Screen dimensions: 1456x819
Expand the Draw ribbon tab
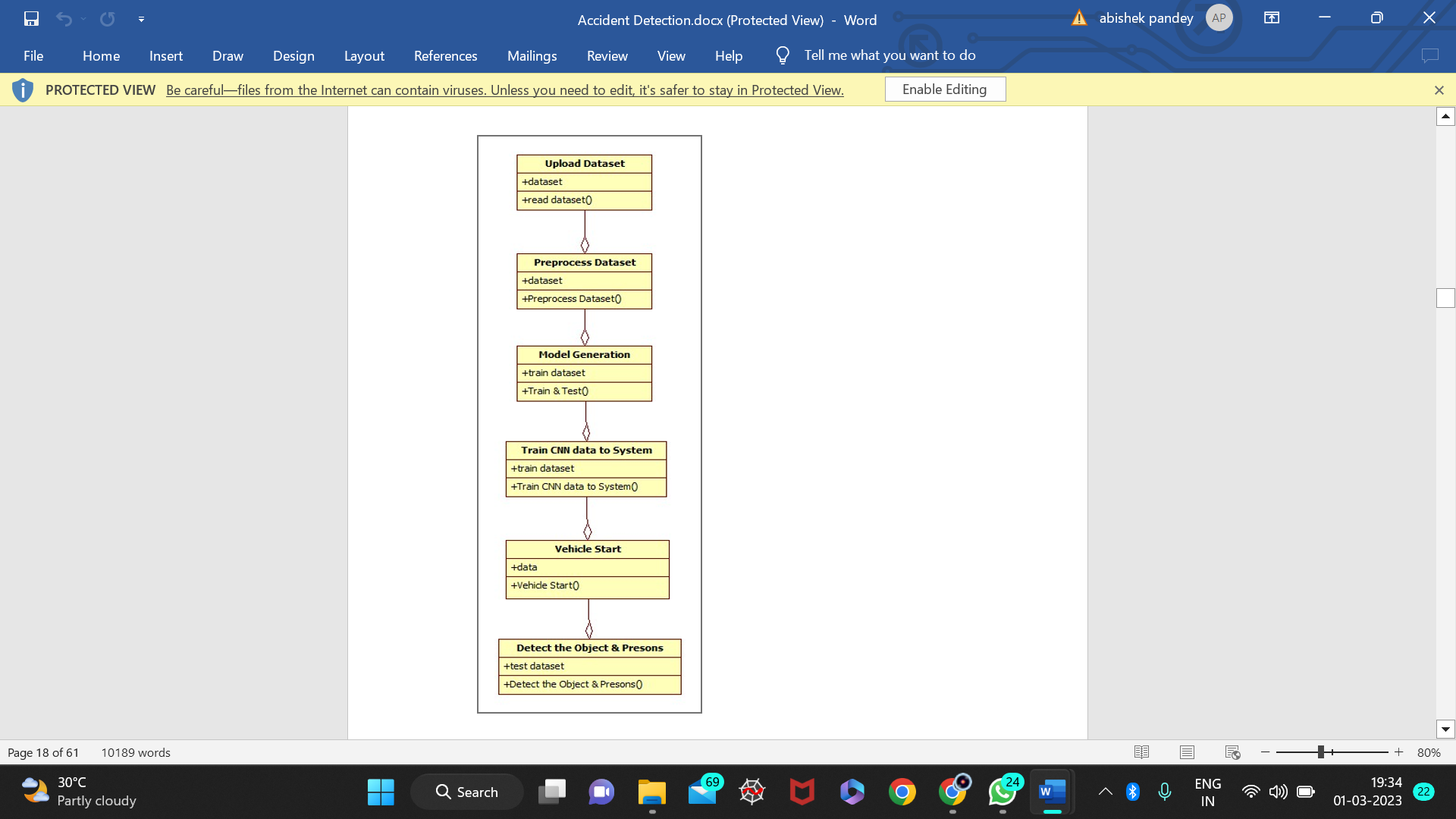228,55
